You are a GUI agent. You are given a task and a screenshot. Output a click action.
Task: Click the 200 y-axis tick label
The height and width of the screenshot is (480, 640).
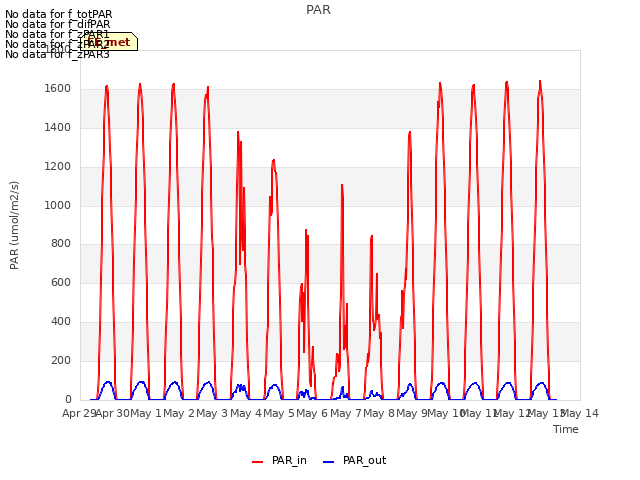tap(61, 360)
